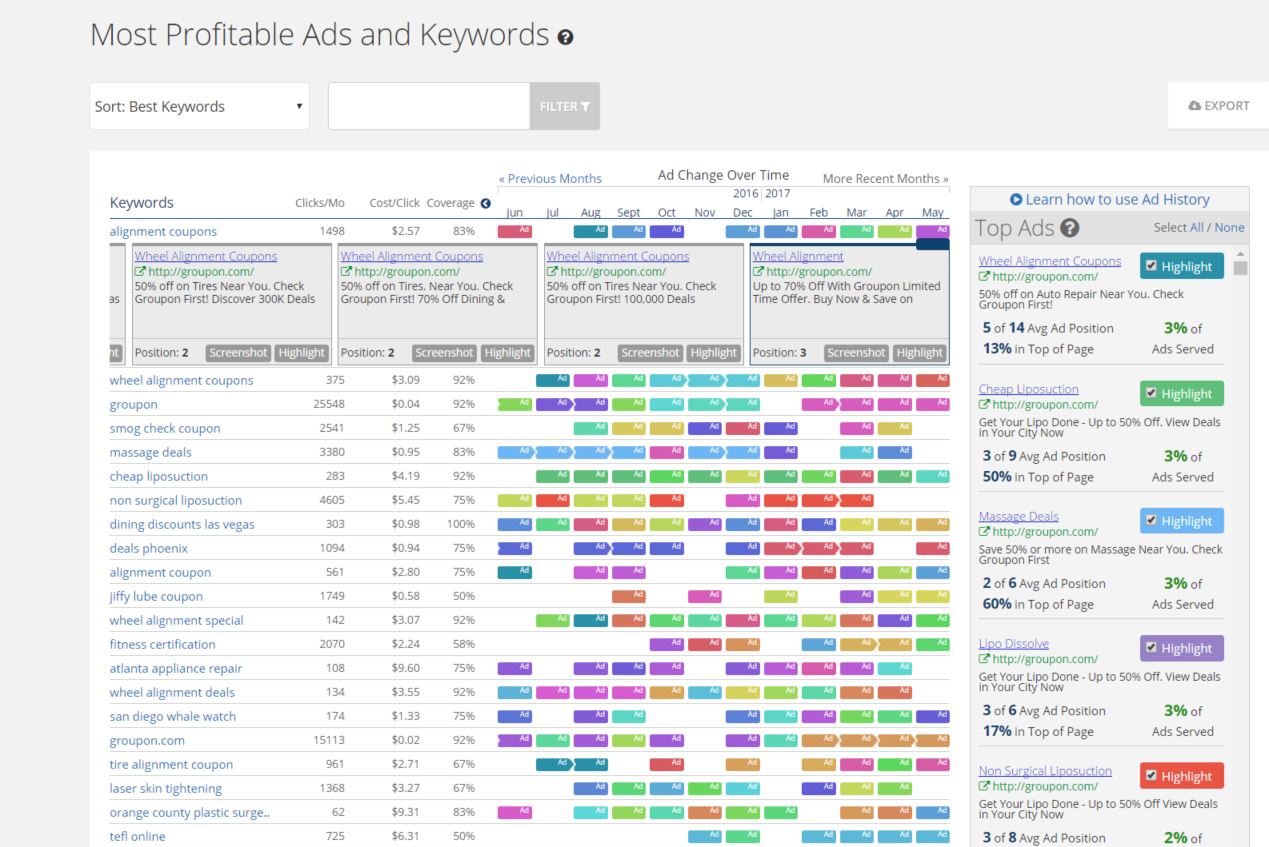The height and width of the screenshot is (847, 1269).
Task: Open the keyword 'cheap liposuction'
Action: click(159, 476)
